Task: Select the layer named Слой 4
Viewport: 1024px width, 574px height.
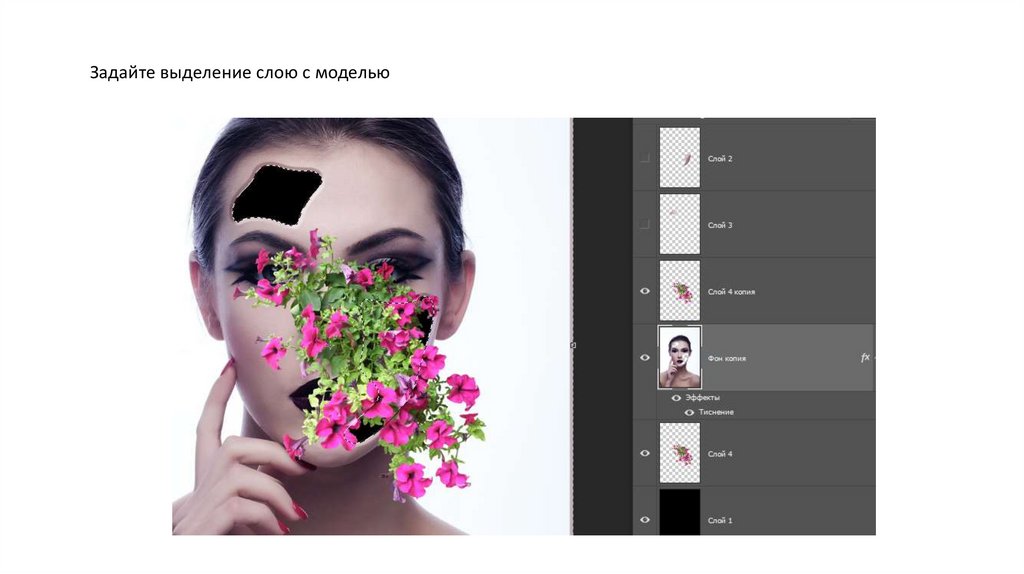Action: tap(720, 454)
